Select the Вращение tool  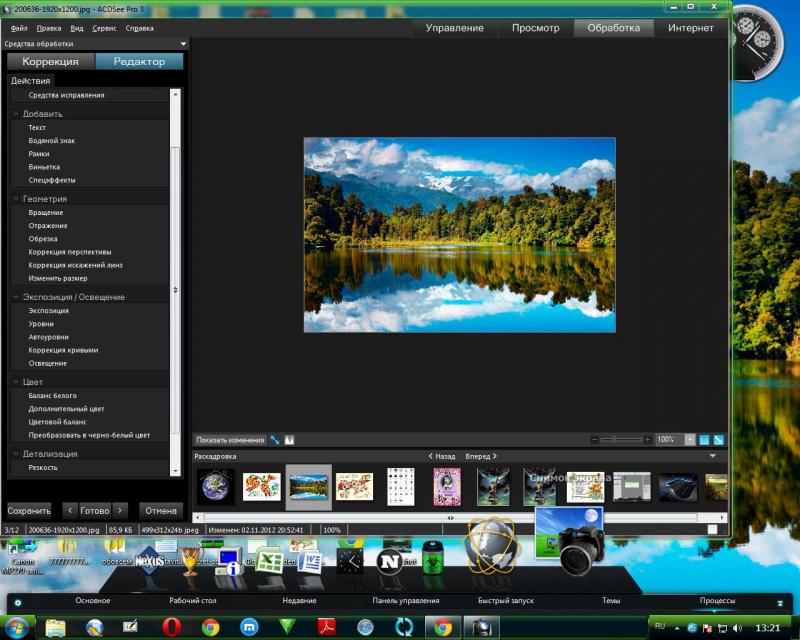coord(45,212)
